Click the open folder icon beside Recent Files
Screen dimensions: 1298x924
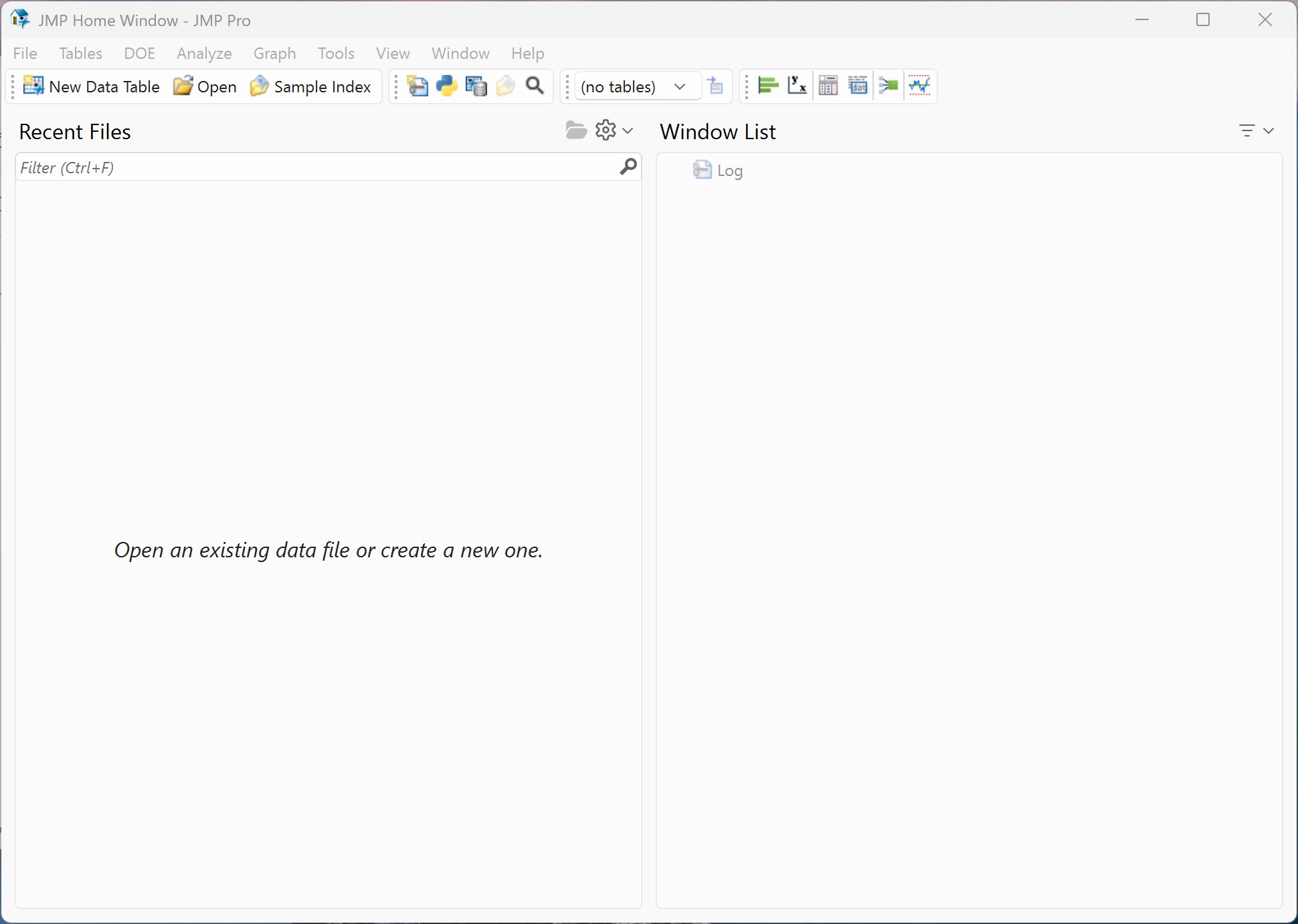point(575,130)
